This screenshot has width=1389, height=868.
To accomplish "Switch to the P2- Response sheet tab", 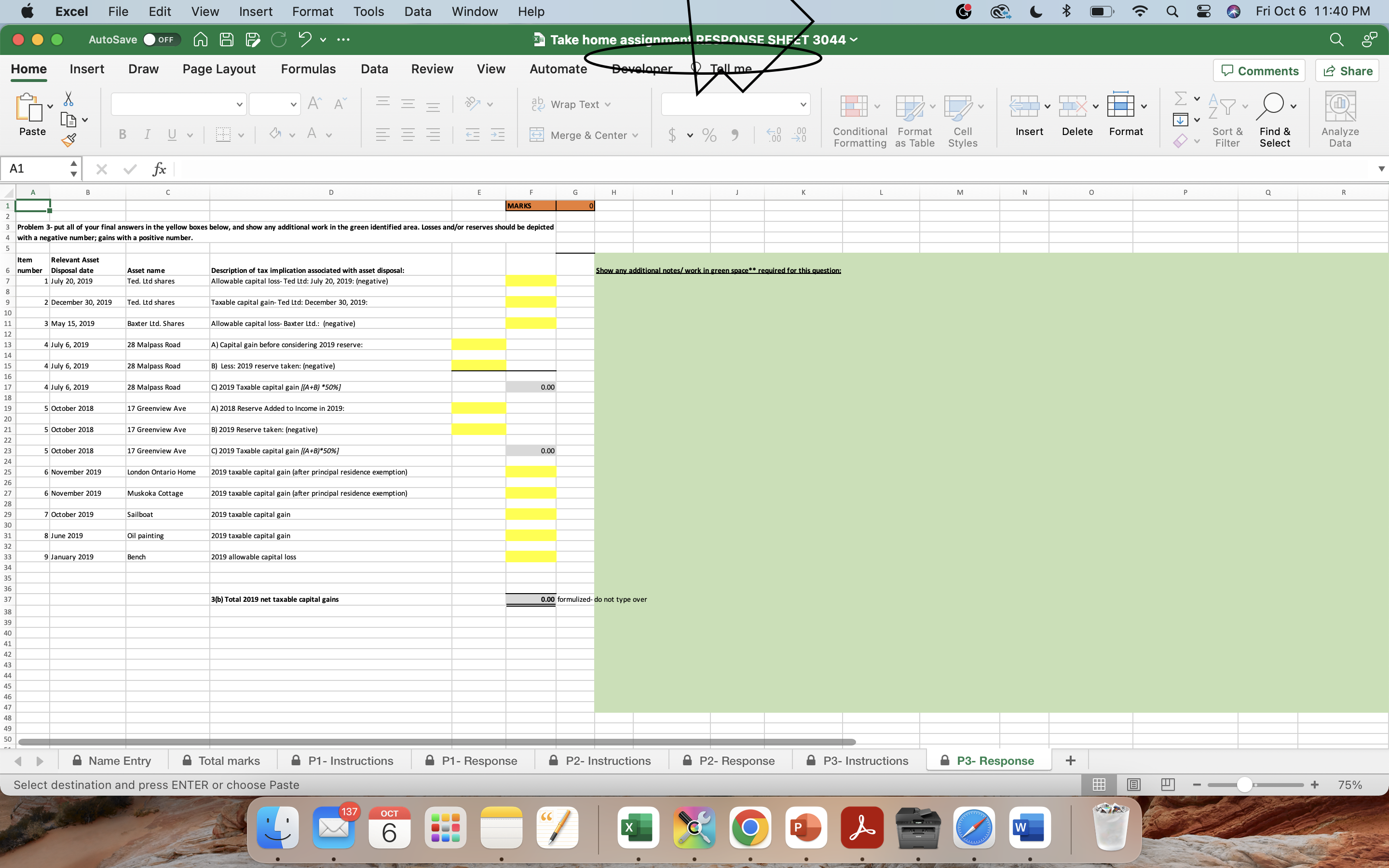I will click(736, 760).
